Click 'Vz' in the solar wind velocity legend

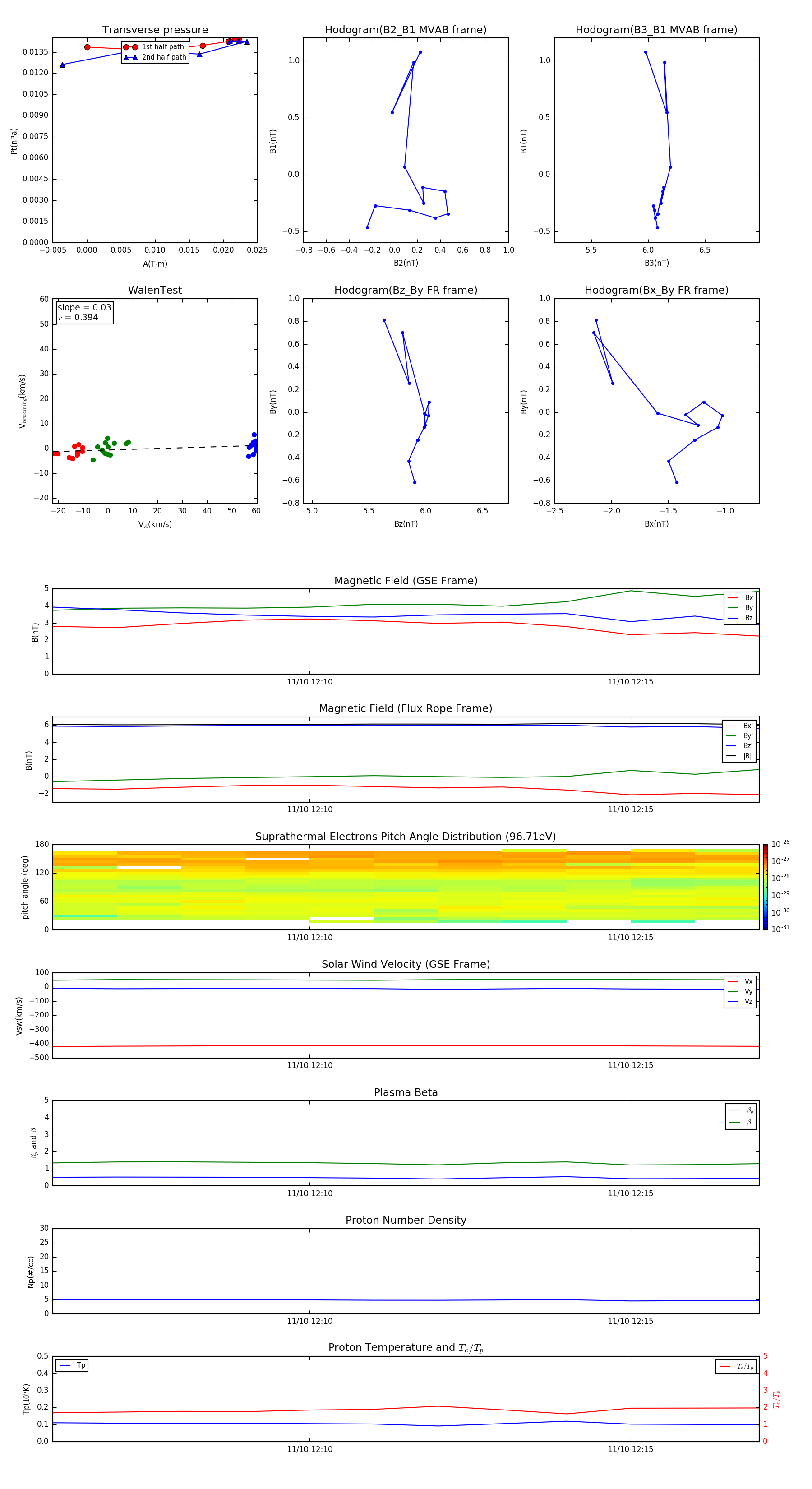tap(741, 1002)
